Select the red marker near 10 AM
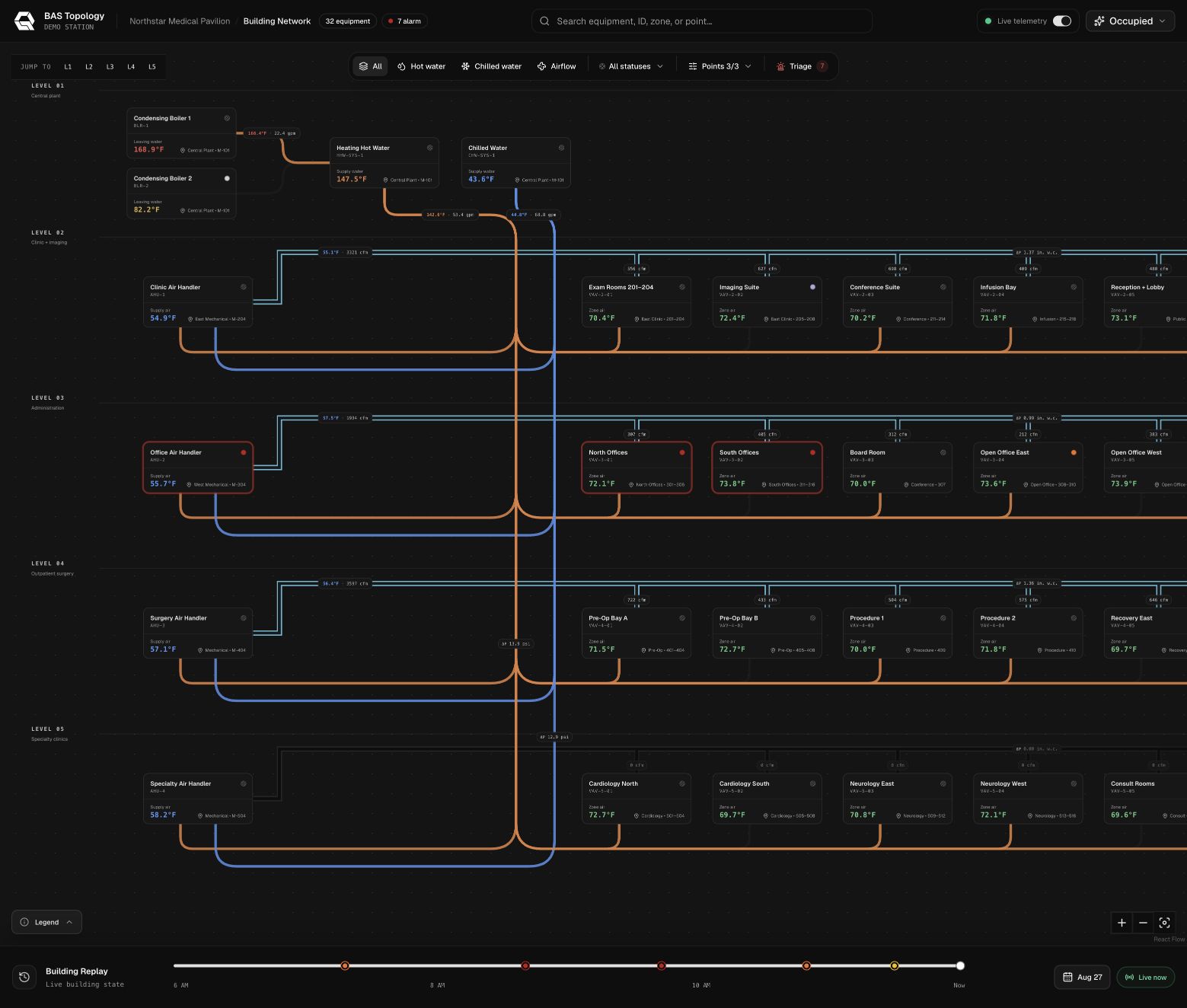The width and height of the screenshot is (1187, 1008). [x=662, y=965]
